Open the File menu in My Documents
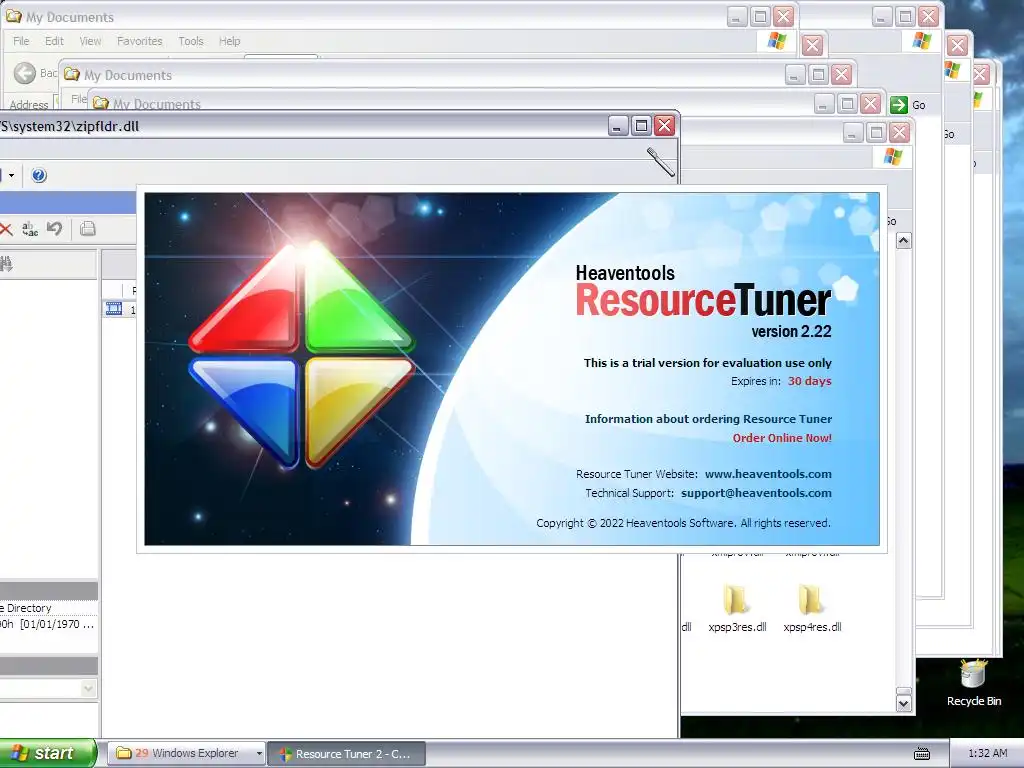 pos(22,41)
